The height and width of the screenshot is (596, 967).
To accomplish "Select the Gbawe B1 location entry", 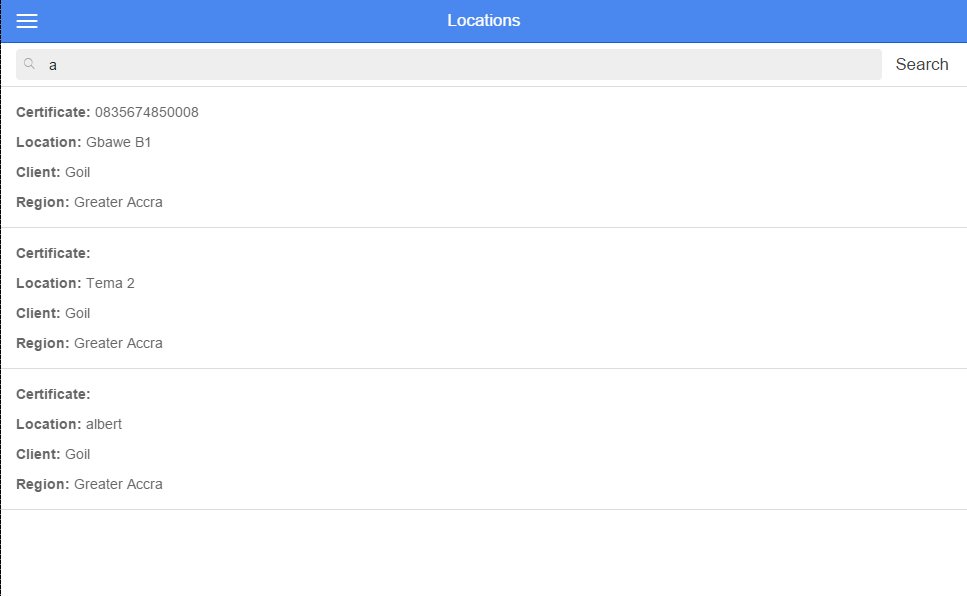I will 484,157.
